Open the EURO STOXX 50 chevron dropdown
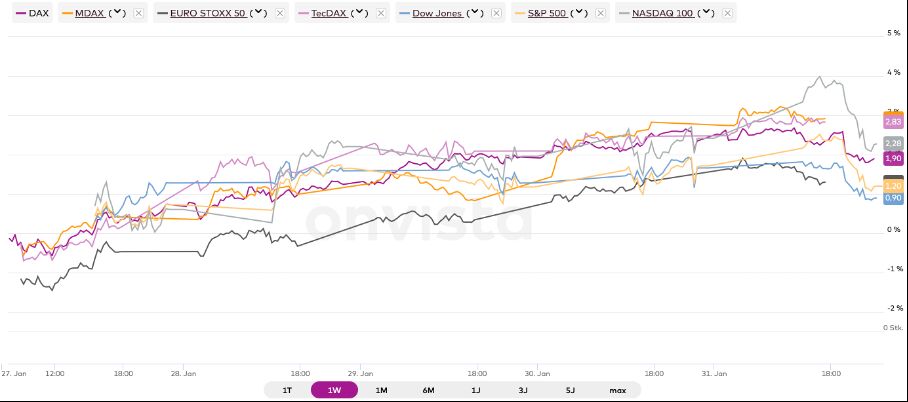Image resolution: width=908 pixels, height=402 pixels. pyautogui.click(x=259, y=14)
